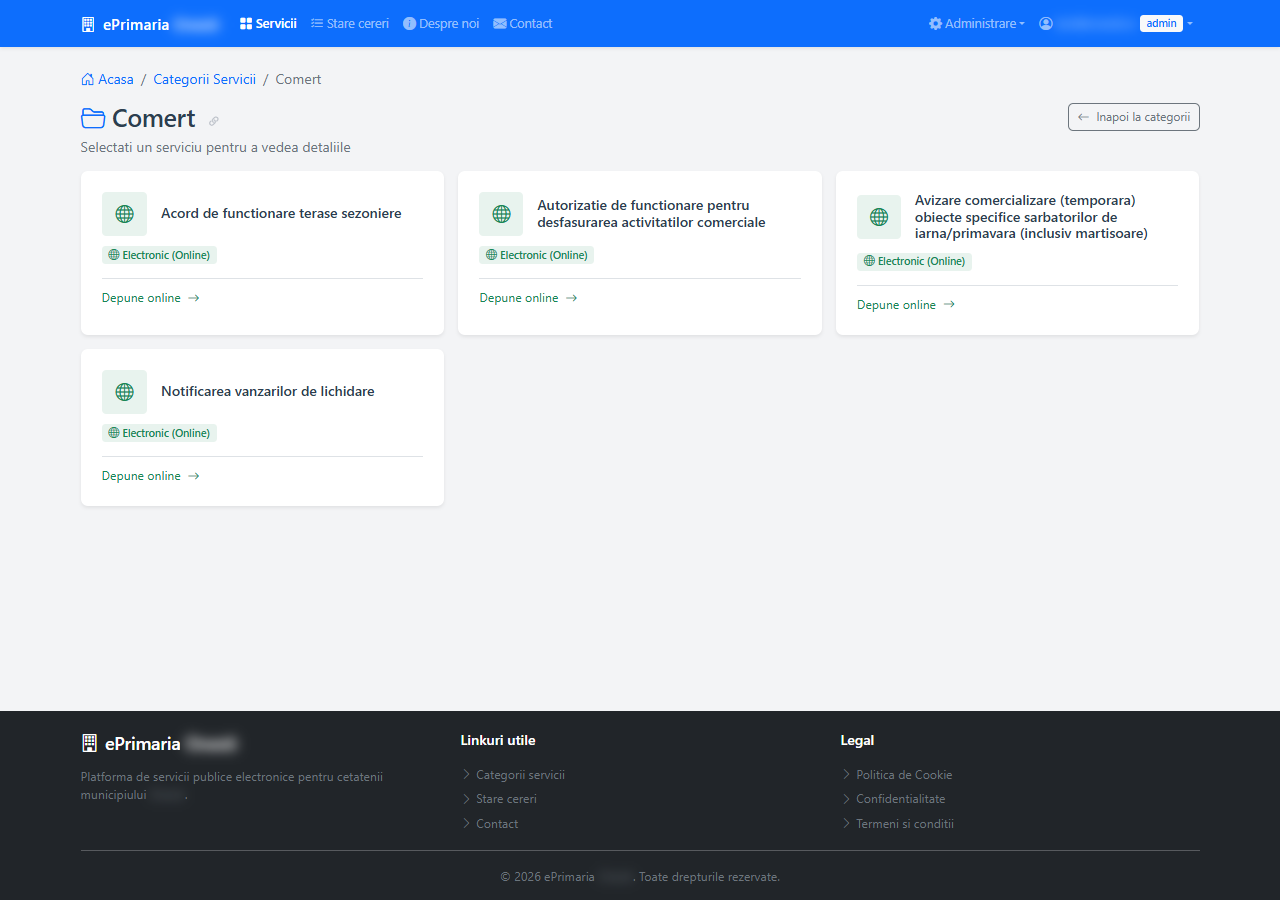Screen dimensions: 1280x900
Task: Click Electronic (Online) badge on Acord card
Action: (x=159, y=255)
